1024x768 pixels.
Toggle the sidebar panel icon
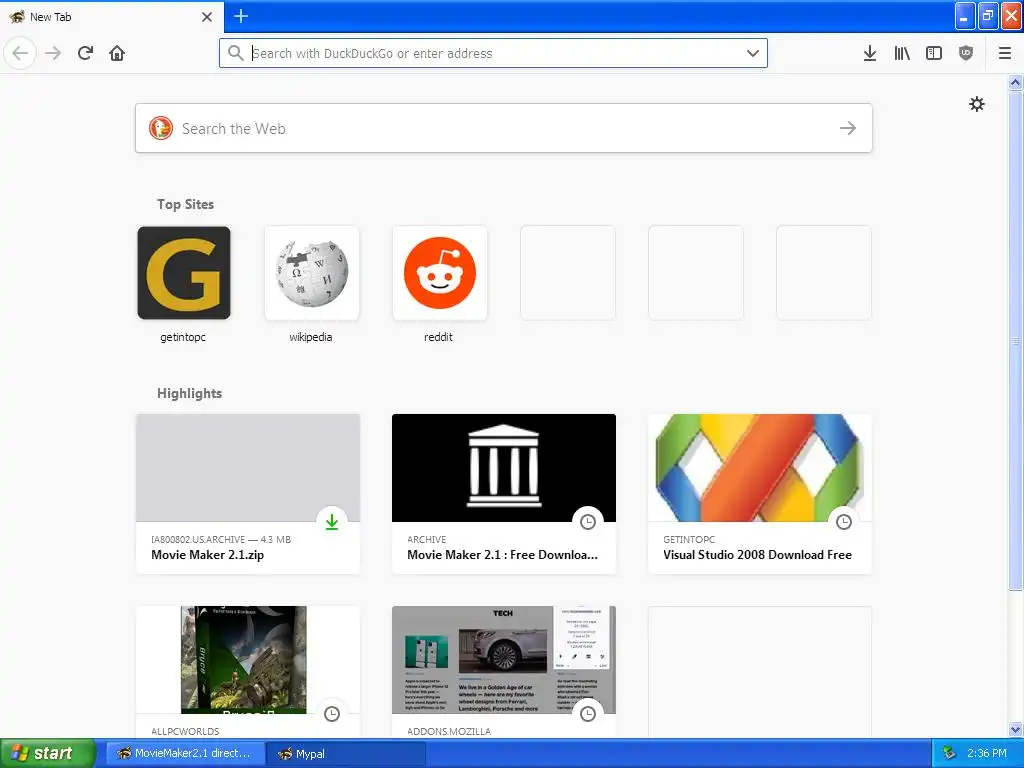pos(934,53)
